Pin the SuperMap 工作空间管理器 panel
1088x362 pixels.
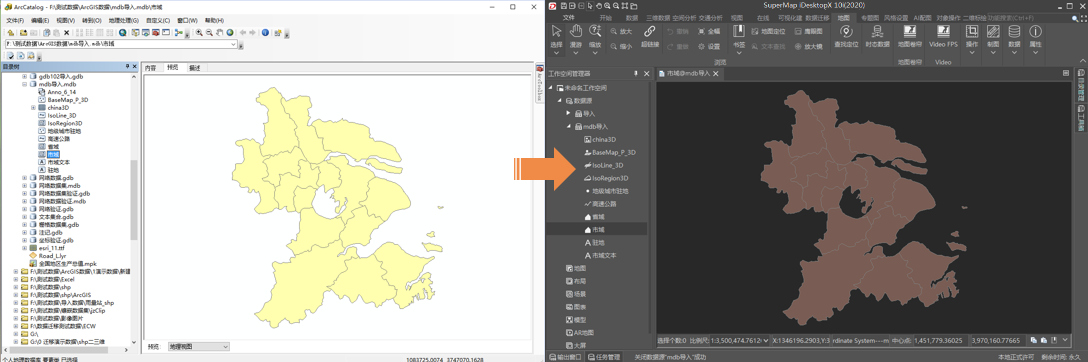(x=636, y=74)
